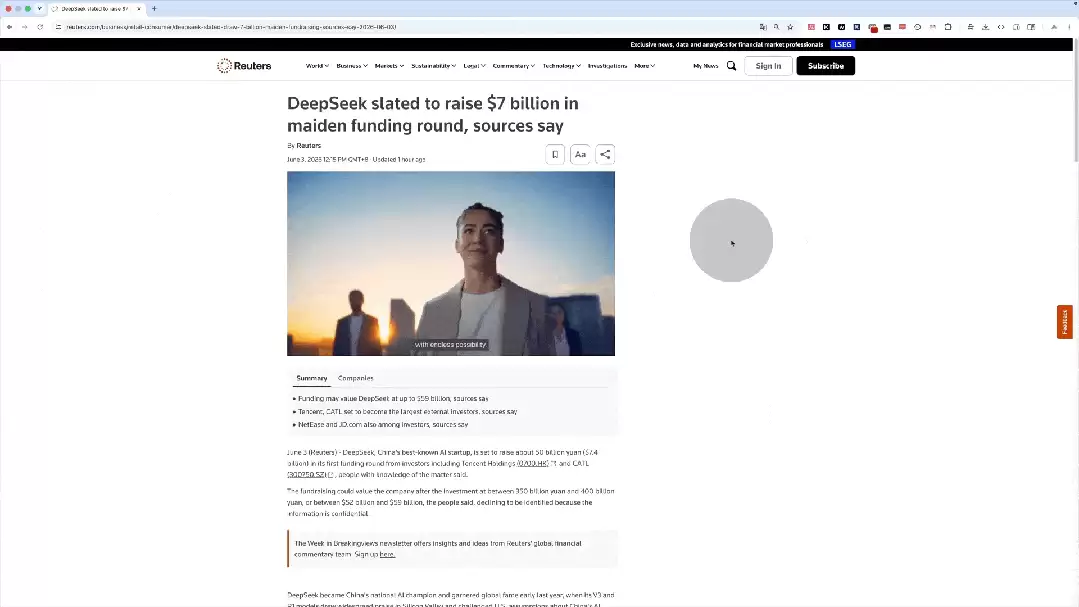The height and width of the screenshot is (607, 1079).
Task: Open the extensions puzzle icon
Action: (948, 27)
